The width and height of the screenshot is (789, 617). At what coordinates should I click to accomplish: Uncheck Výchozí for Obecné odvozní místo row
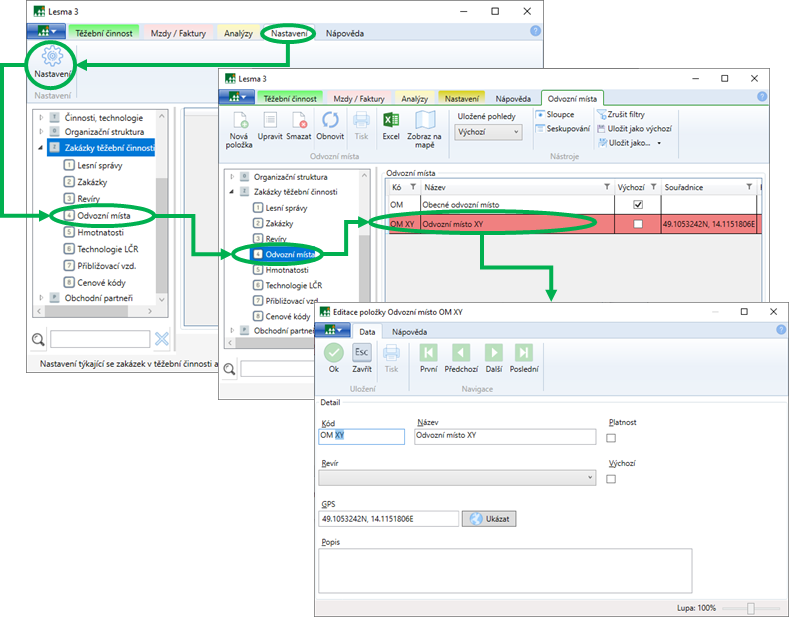638,205
